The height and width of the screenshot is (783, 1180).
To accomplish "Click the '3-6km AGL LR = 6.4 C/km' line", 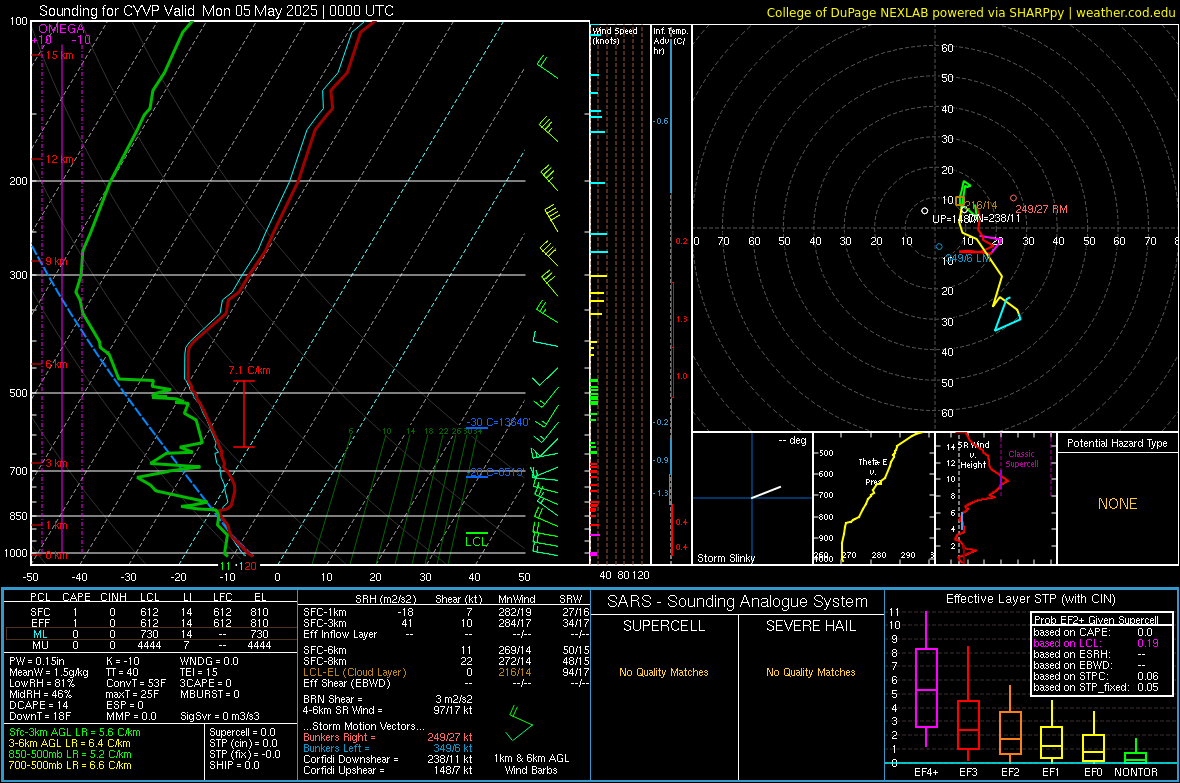I will point(69,743).
